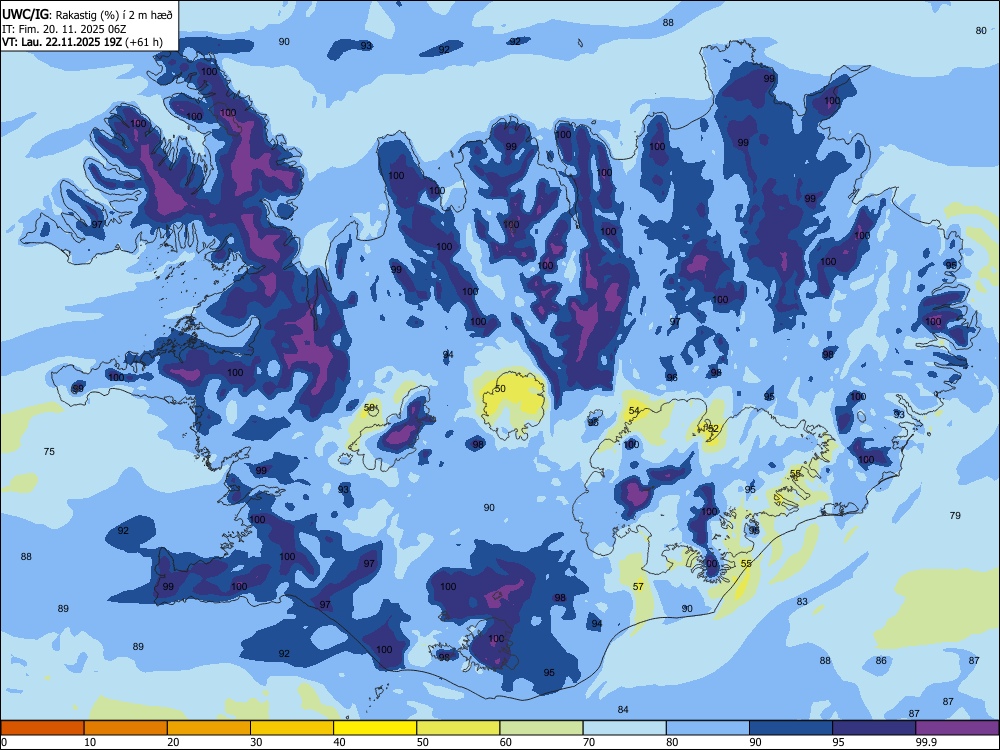Viewport: 1000px width, 750px height.
Task: Click the '80' value in the map corner
Action: 981,31
